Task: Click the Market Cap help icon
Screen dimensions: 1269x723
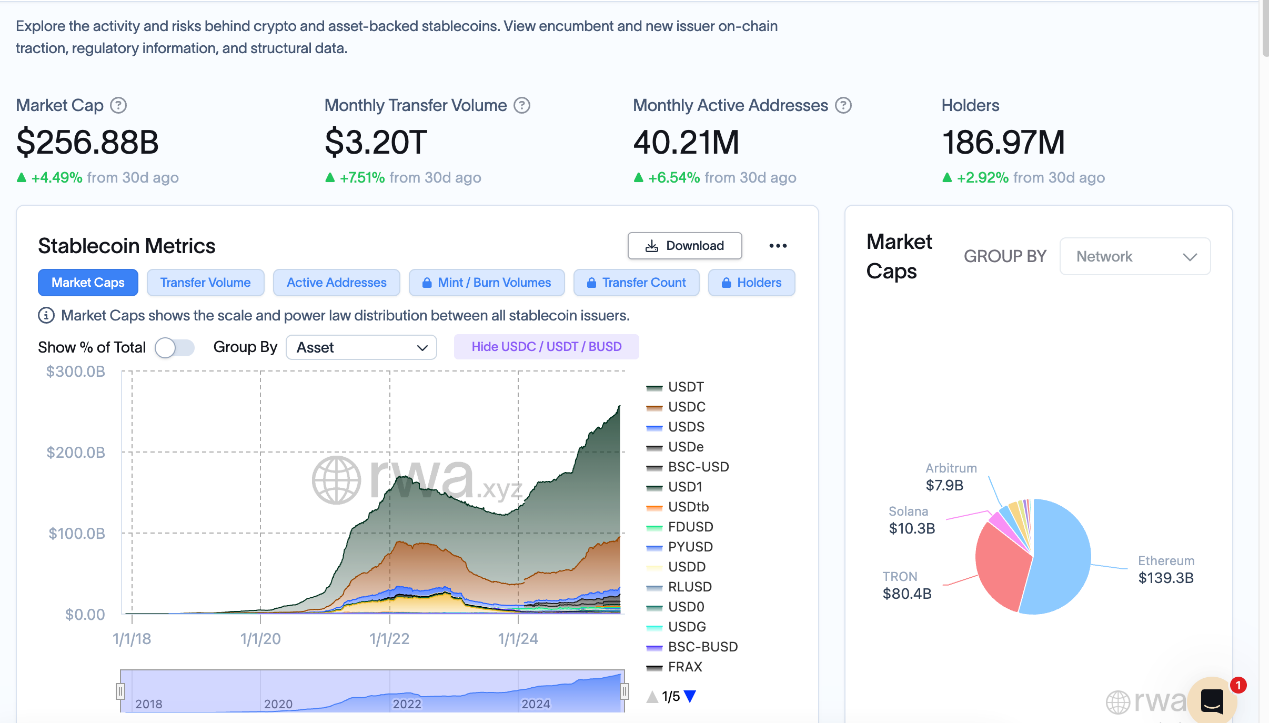Action: (118, 105)
